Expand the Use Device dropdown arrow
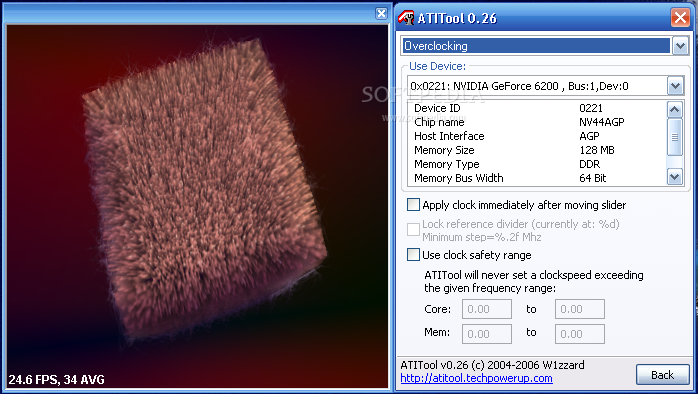Image resolution: width=698 pixels, height=394 pixels. [675, 86]
